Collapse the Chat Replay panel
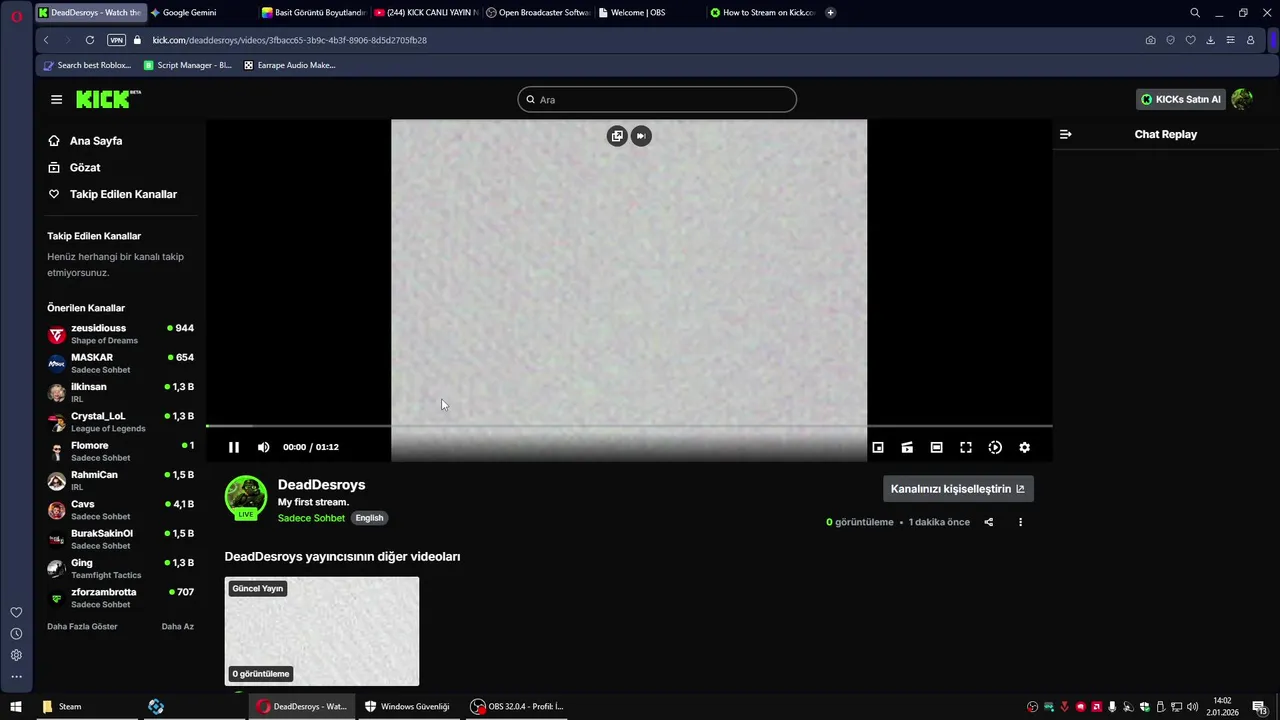 (x=1066, y=134)
